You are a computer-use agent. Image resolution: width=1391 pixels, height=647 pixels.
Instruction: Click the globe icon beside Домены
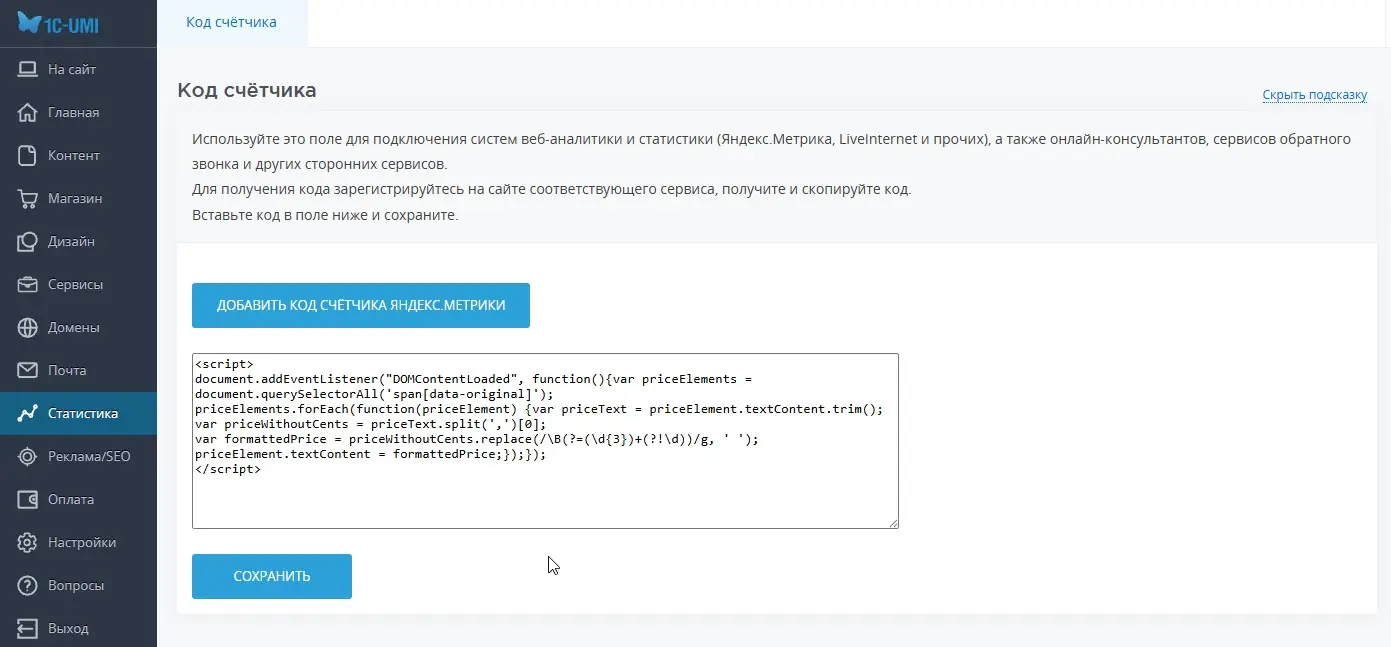pos(28,327)
